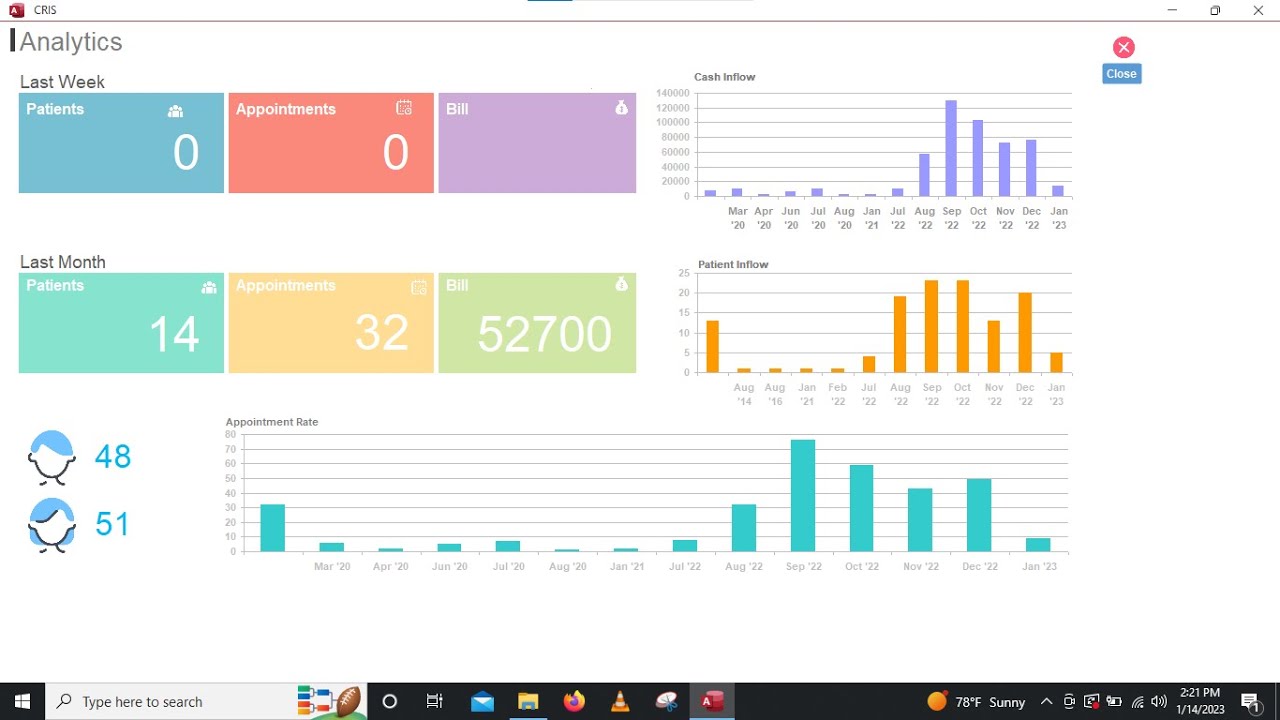Click the patients group icon in Last Week card
1280x720 pixels.
click(x=176, y=111)
